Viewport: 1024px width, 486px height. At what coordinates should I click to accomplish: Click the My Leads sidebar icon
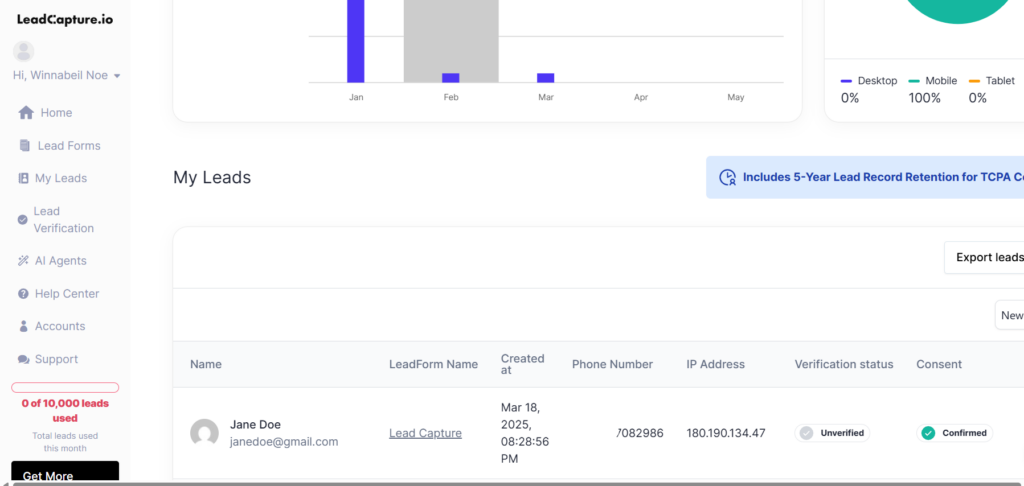click(25, 179)
